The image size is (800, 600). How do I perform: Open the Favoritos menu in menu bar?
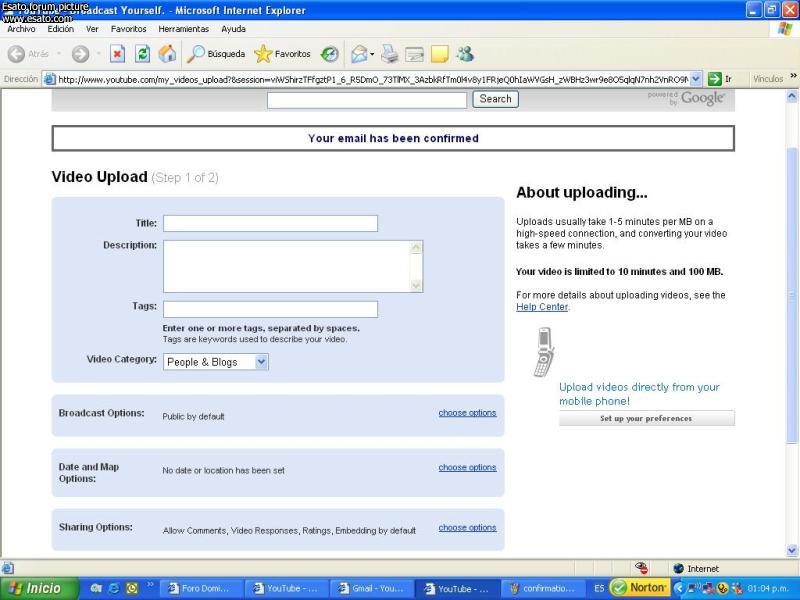(129, 29)
